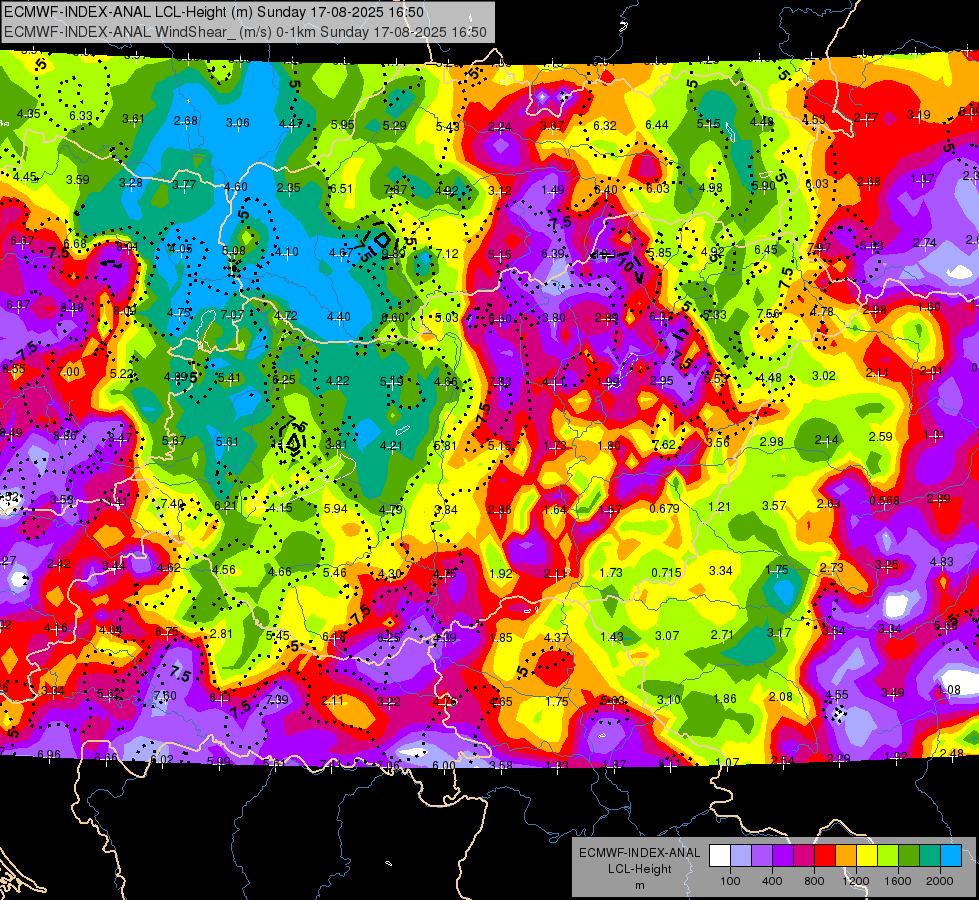Click the grid value 2.71

click(x=722, y=635)
